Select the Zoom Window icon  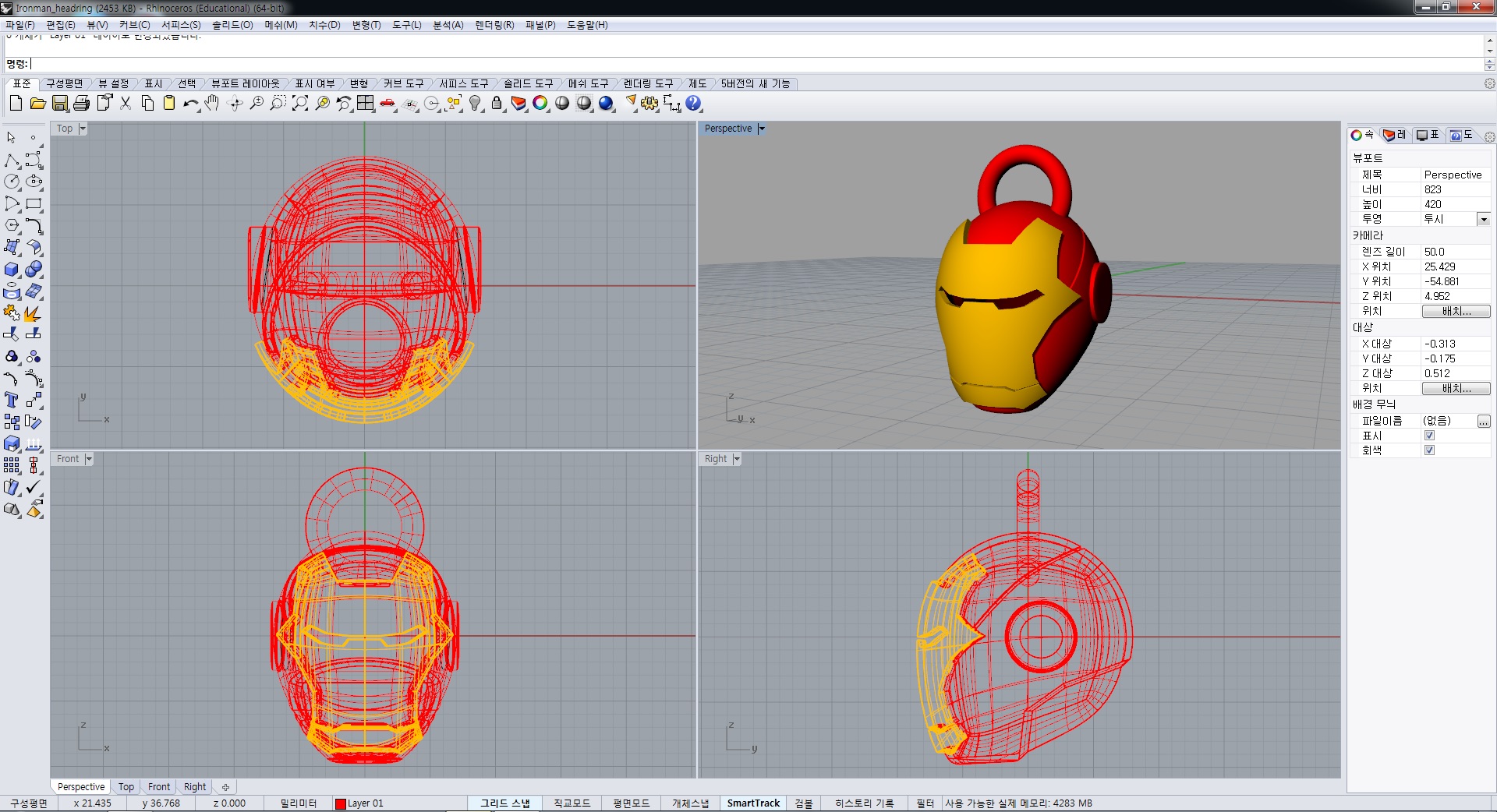(x=278, y=104)
